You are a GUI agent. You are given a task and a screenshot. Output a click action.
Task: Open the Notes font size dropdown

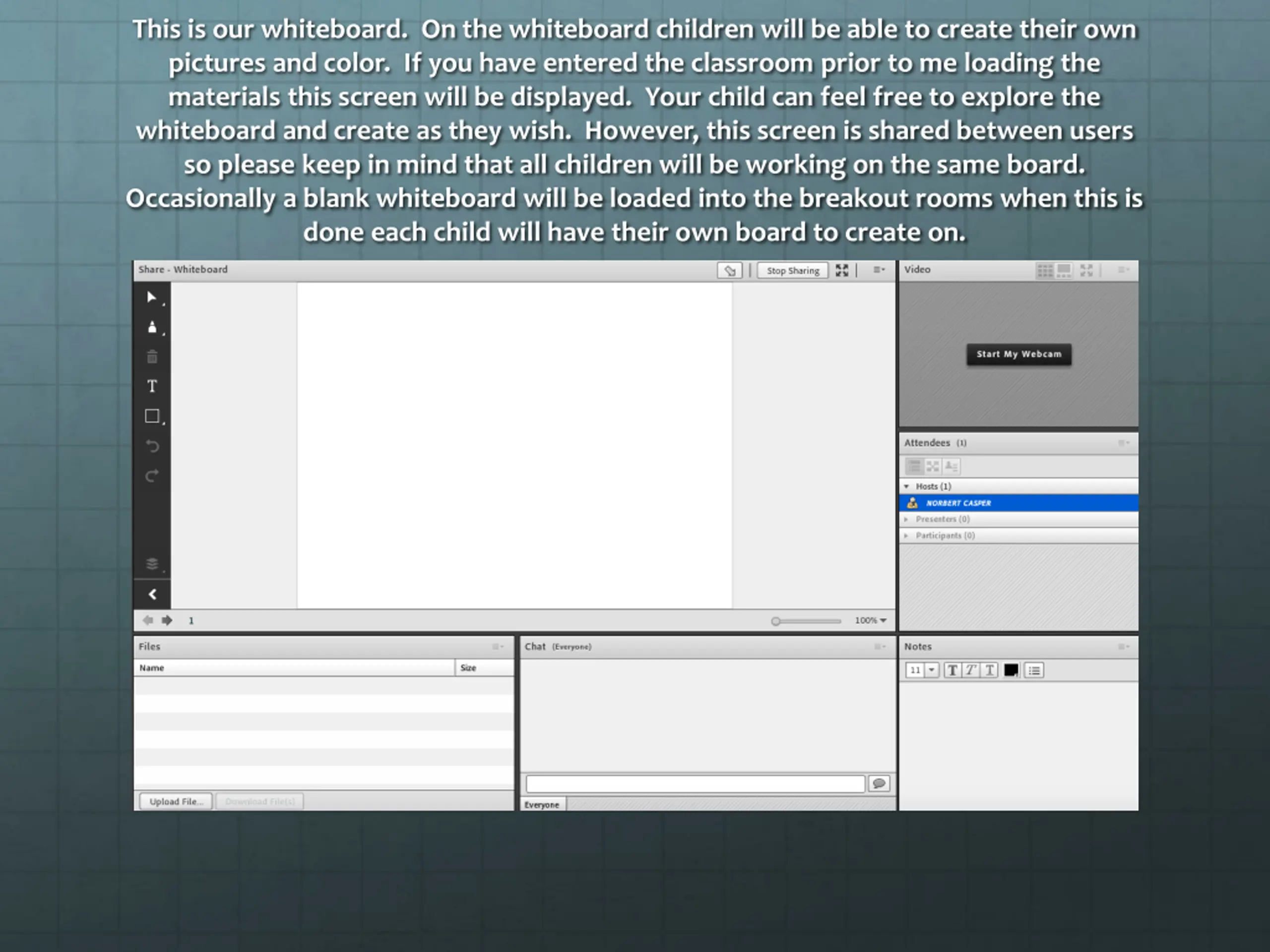(x=932, y=670)
